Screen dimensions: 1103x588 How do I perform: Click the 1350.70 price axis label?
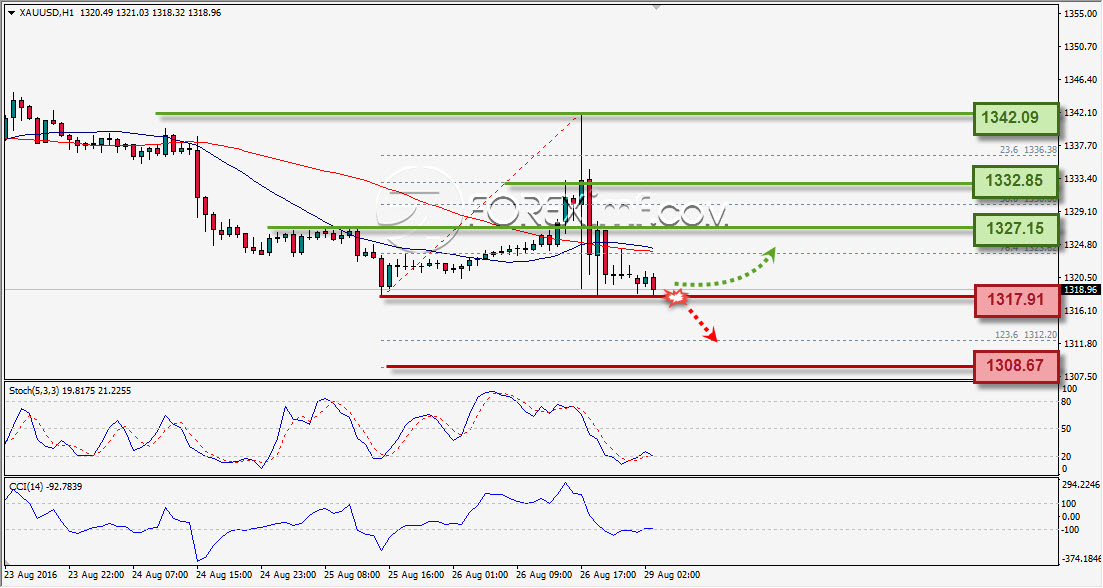1080,46
